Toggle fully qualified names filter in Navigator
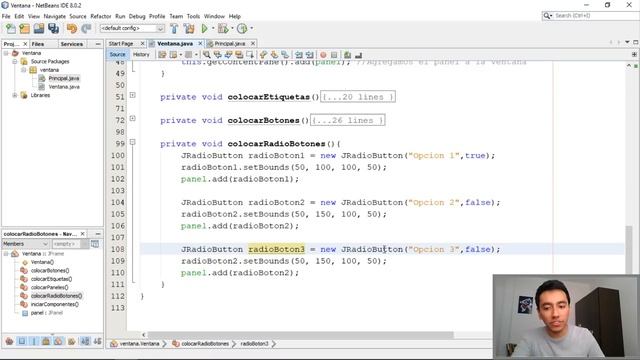Viewport: 640px width, 360px height. pos(71,341)
